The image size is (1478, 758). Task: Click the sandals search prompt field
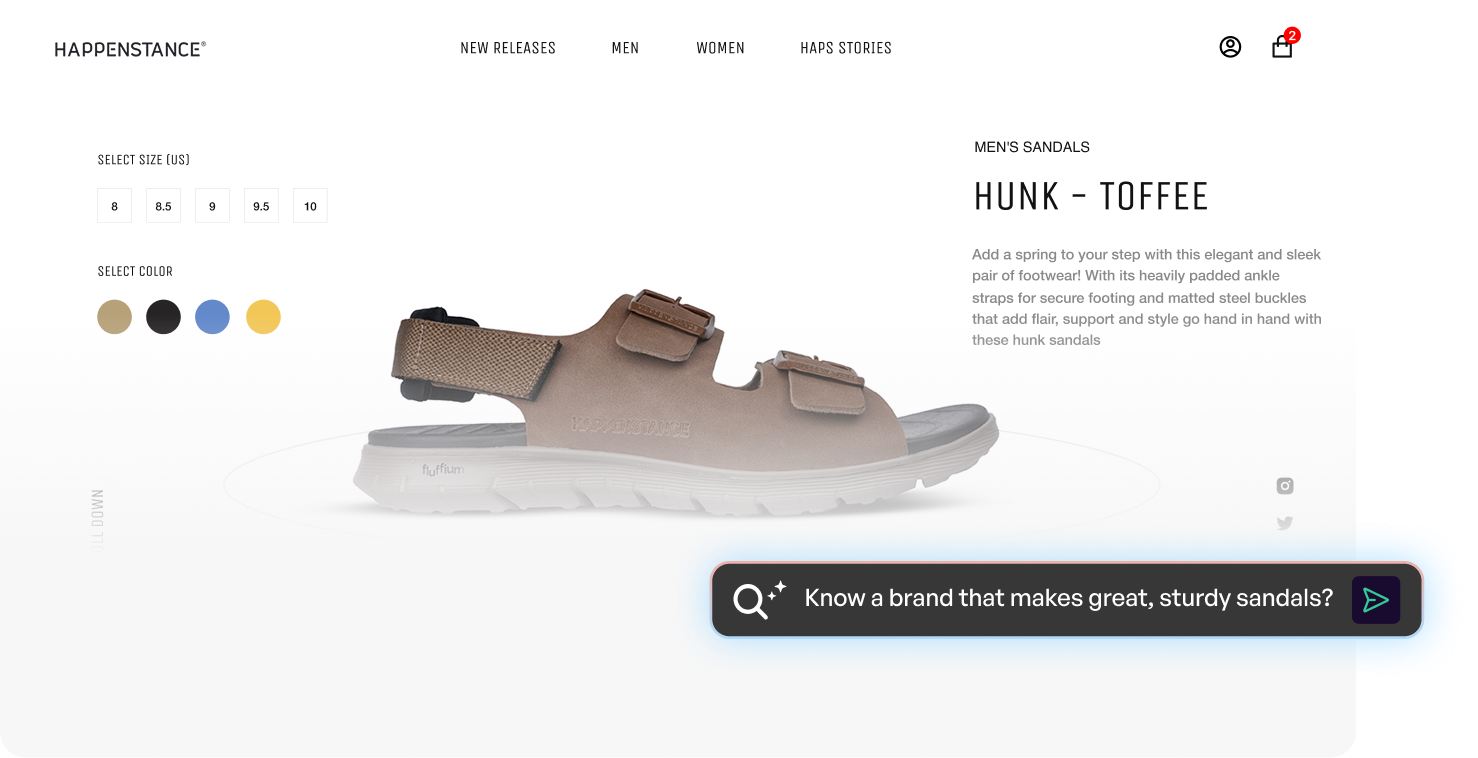pyautogui.click(x=1066, y=599)
